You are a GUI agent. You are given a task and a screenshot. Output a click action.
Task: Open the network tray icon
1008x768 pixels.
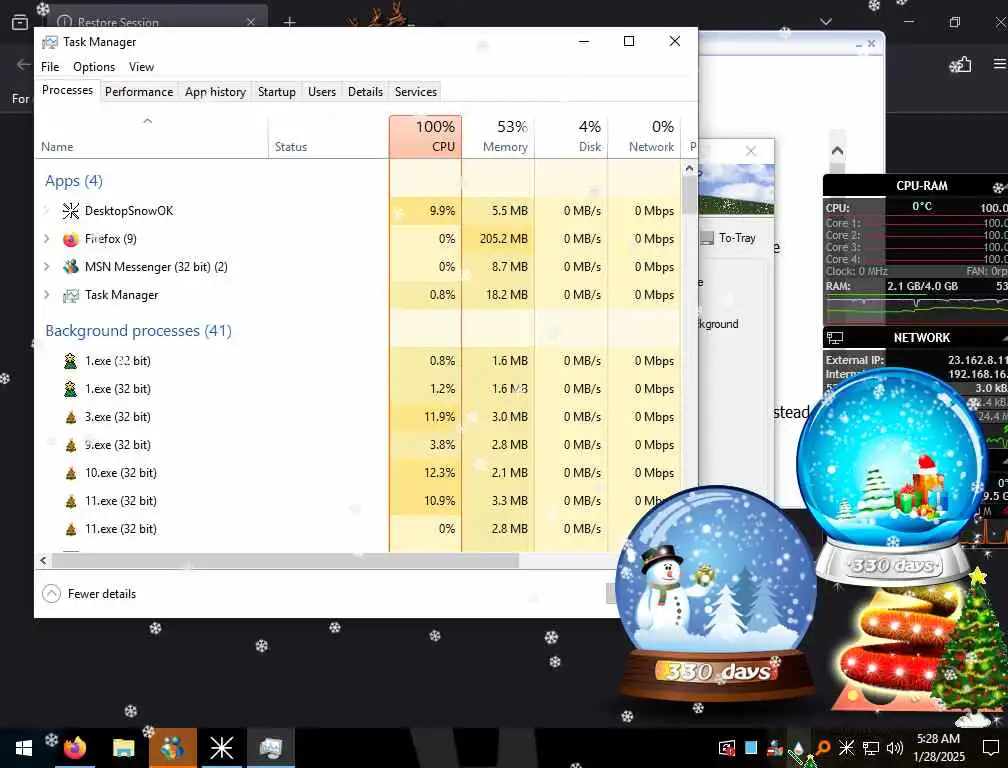[x=870, y=748]
